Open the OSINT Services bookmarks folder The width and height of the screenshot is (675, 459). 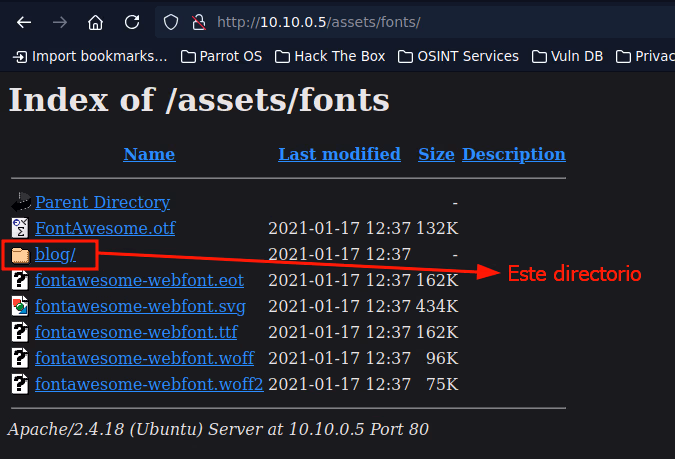(458, 56)
